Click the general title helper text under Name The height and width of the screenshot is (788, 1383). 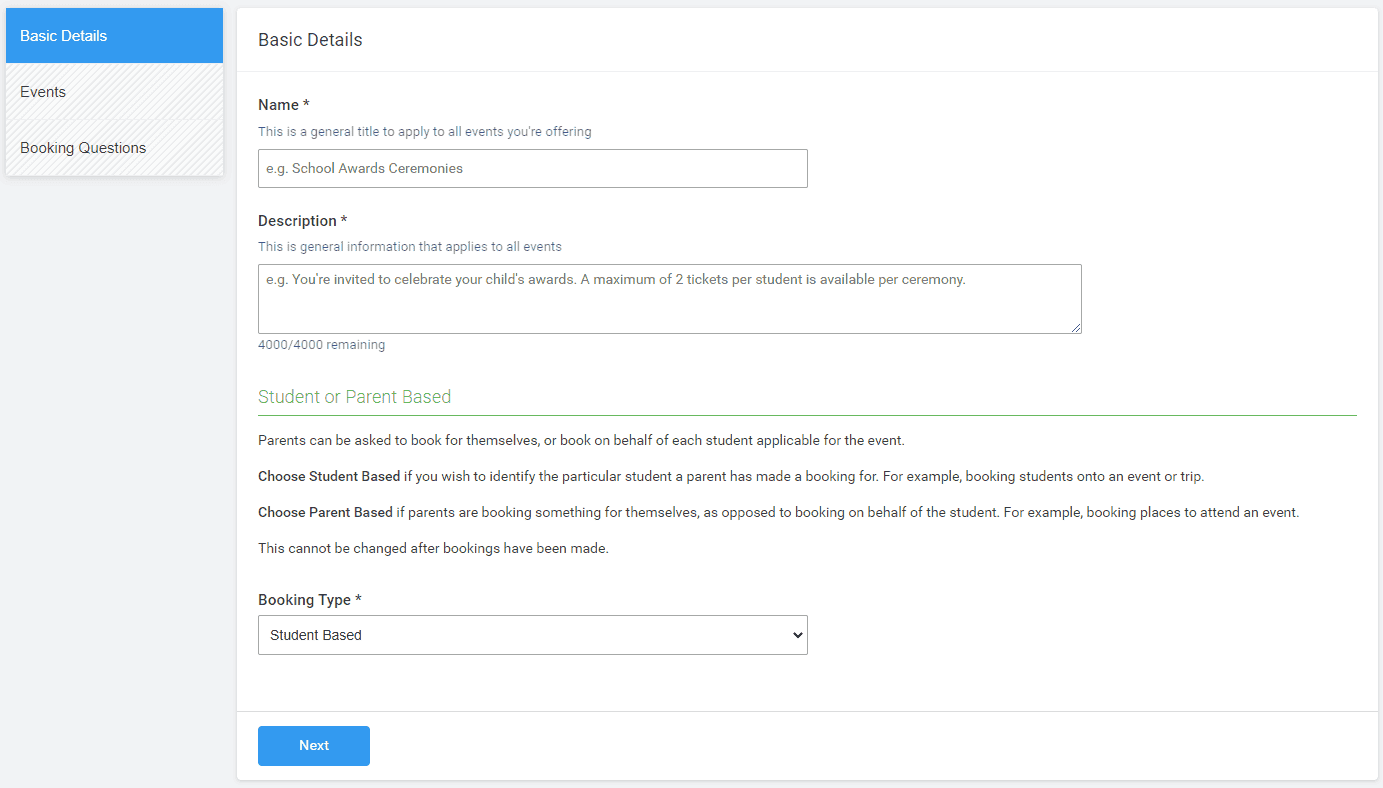coord(424,131)
